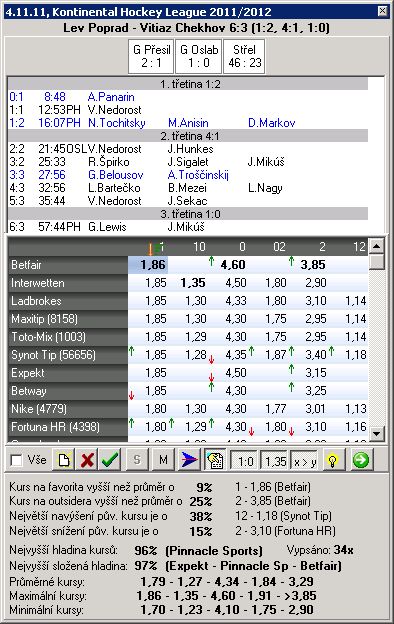This screenshot has height=624, width=394.
Task: Click the R.Špirko goal scorer
Action: point(109,162)
